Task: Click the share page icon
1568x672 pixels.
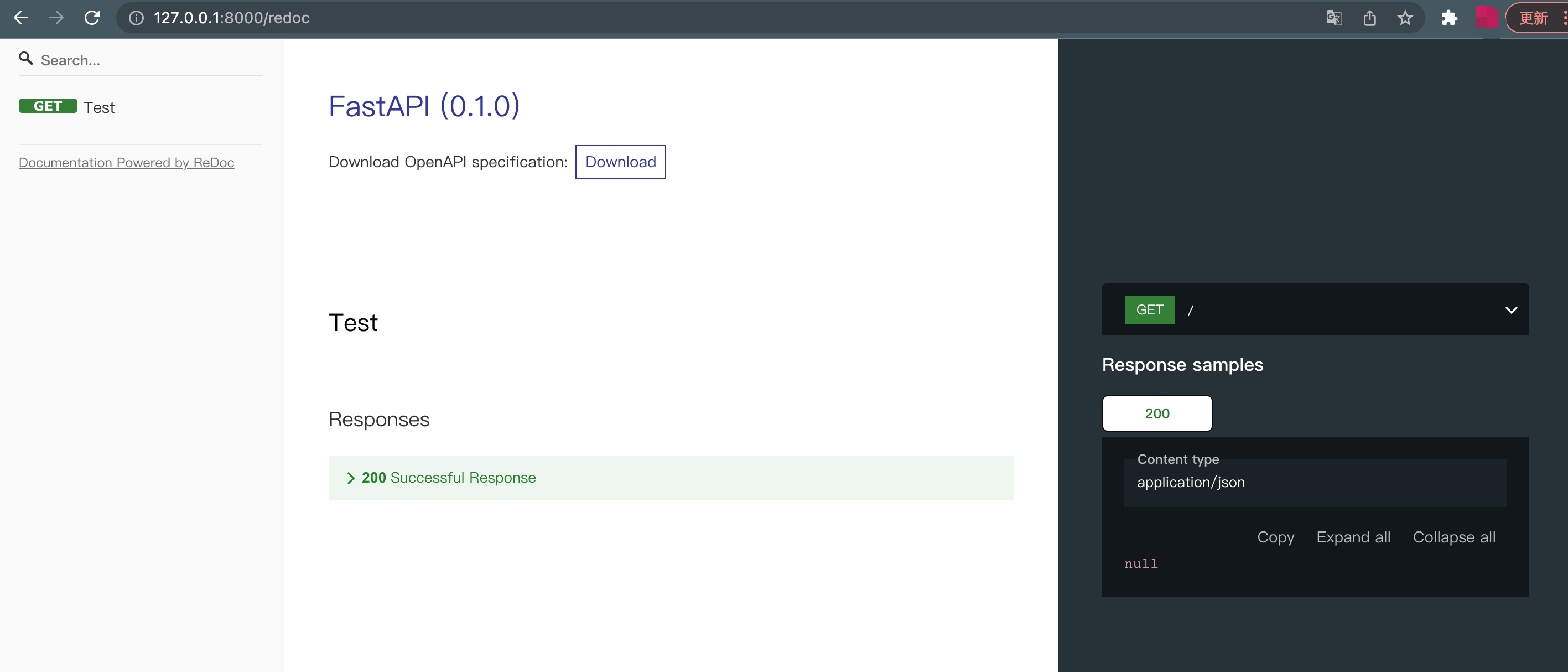Action: [x=1369, y=18]
